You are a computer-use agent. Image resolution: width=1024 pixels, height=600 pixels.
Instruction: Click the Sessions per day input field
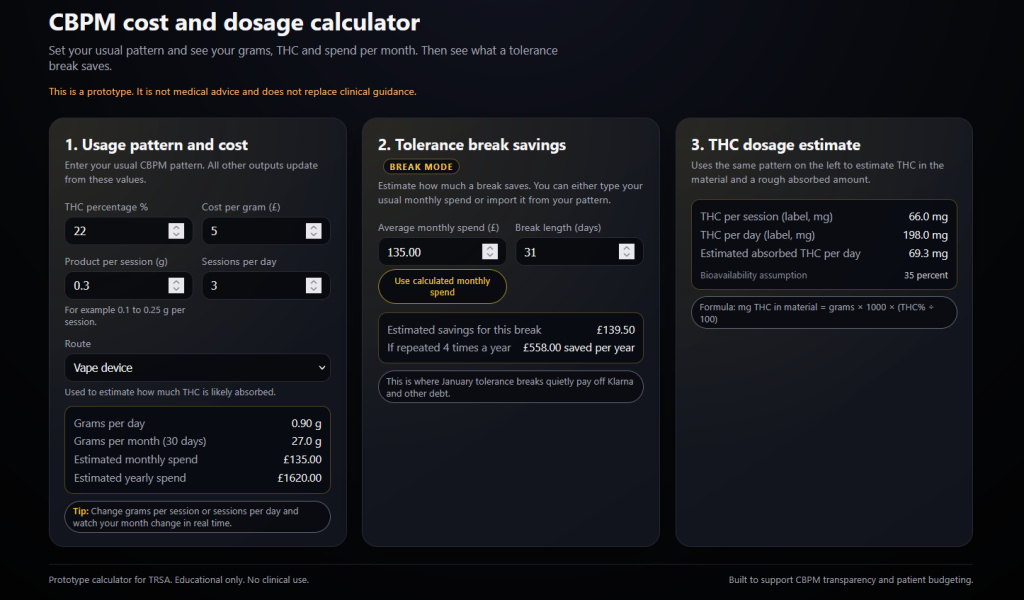click(266, 285)
